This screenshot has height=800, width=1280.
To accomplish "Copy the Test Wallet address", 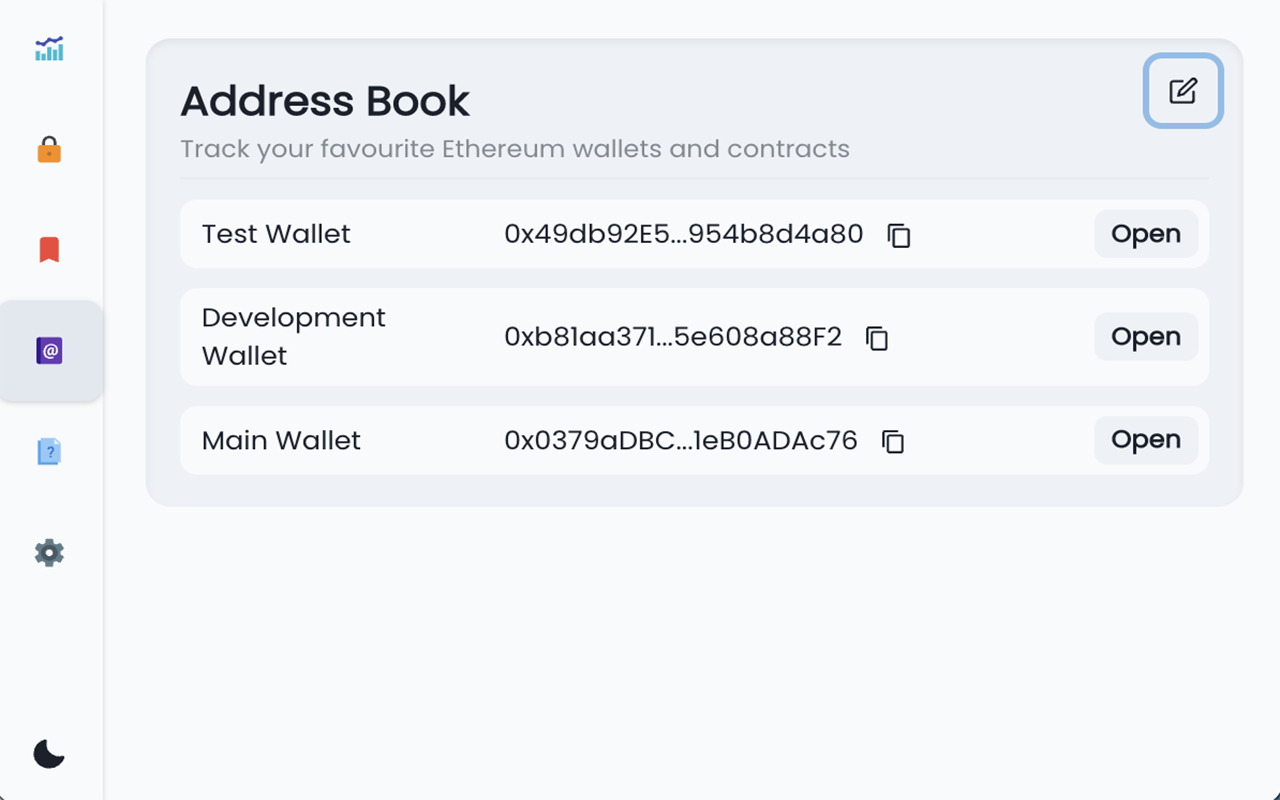I will [x=898, y=236].
